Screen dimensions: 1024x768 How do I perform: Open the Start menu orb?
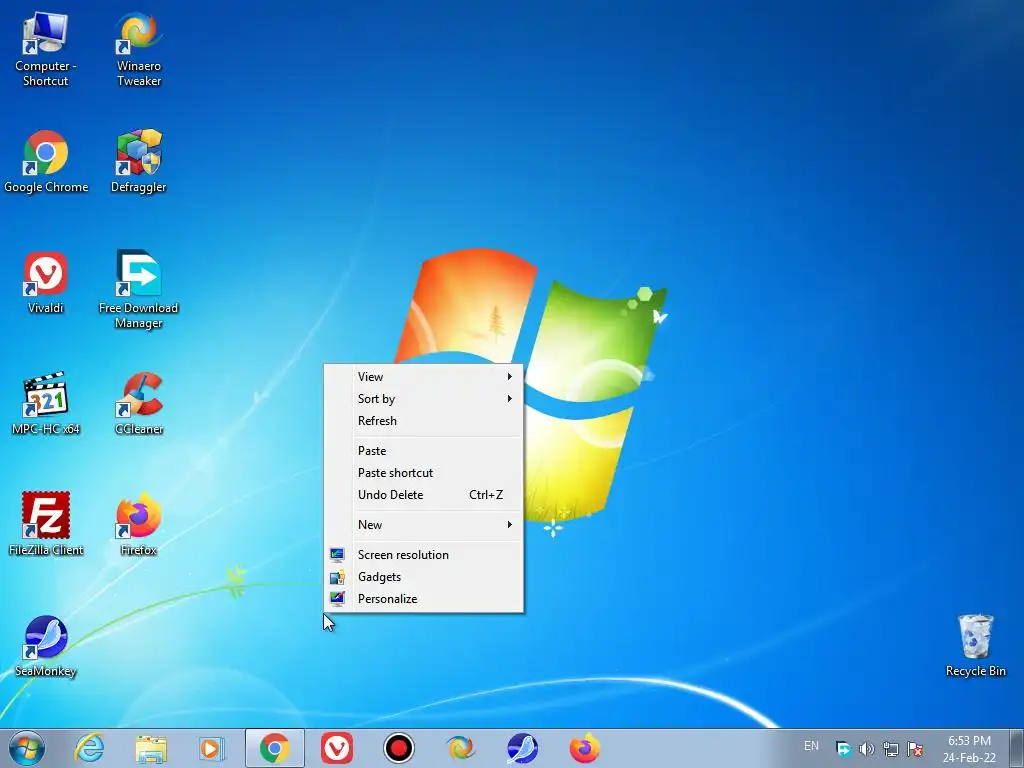tap(27, 748)
